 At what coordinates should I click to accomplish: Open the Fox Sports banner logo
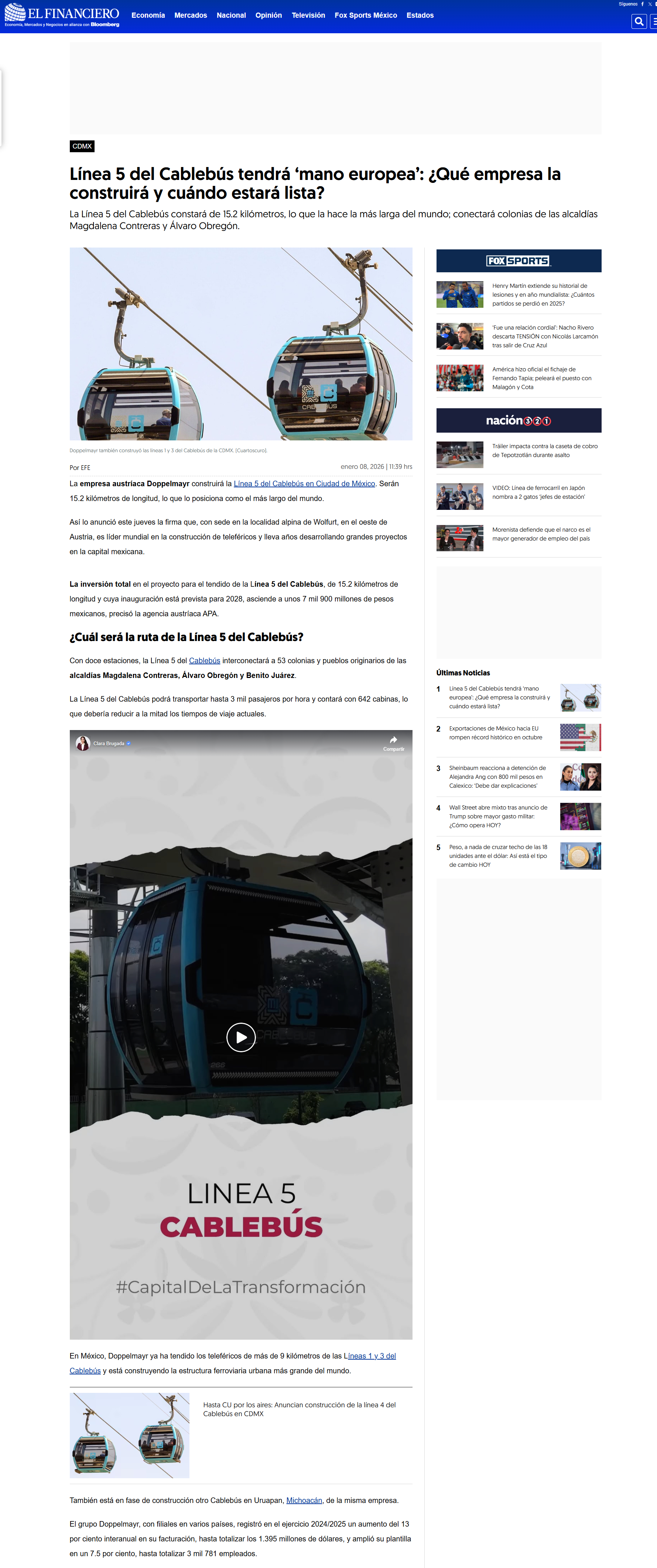518,260
